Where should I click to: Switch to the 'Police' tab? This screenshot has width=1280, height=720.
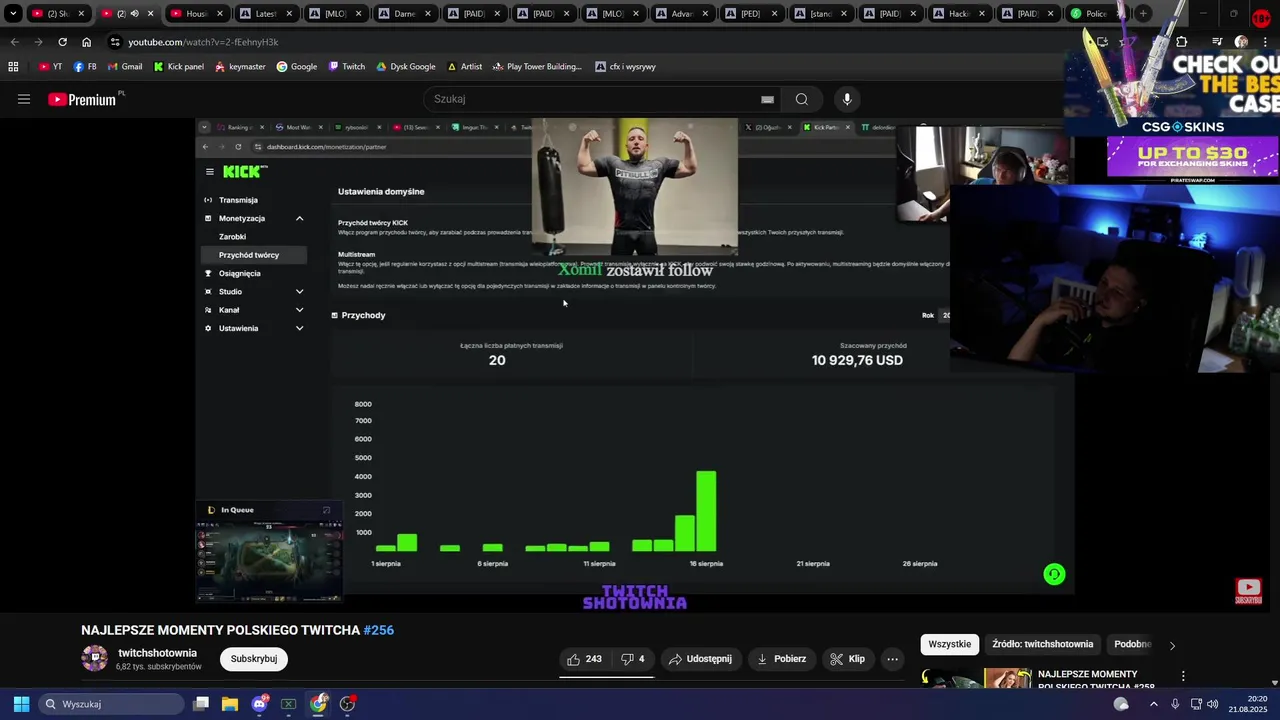click(1096, 14)
